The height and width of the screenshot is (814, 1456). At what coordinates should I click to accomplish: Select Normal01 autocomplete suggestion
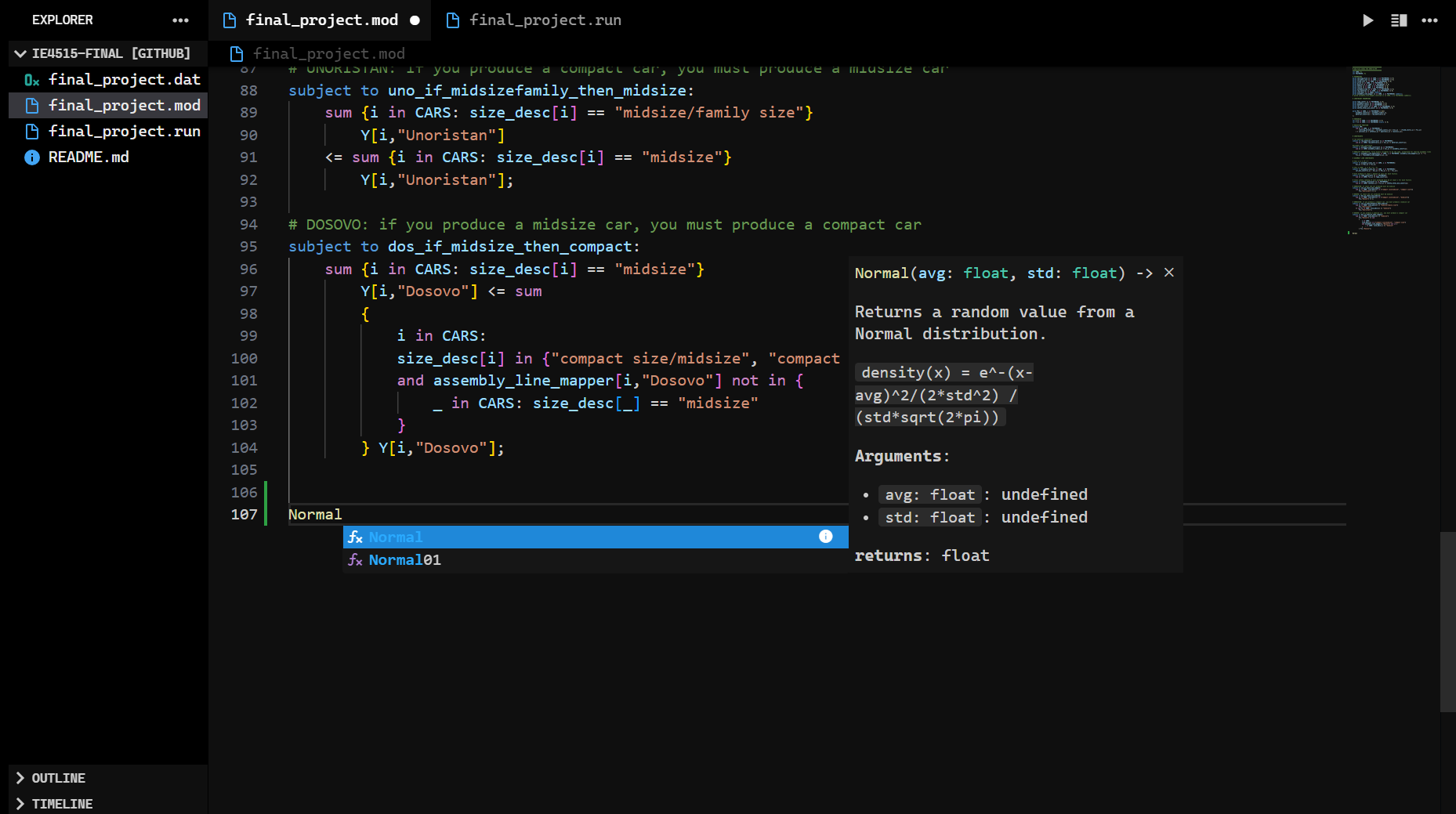coord(404,560)
